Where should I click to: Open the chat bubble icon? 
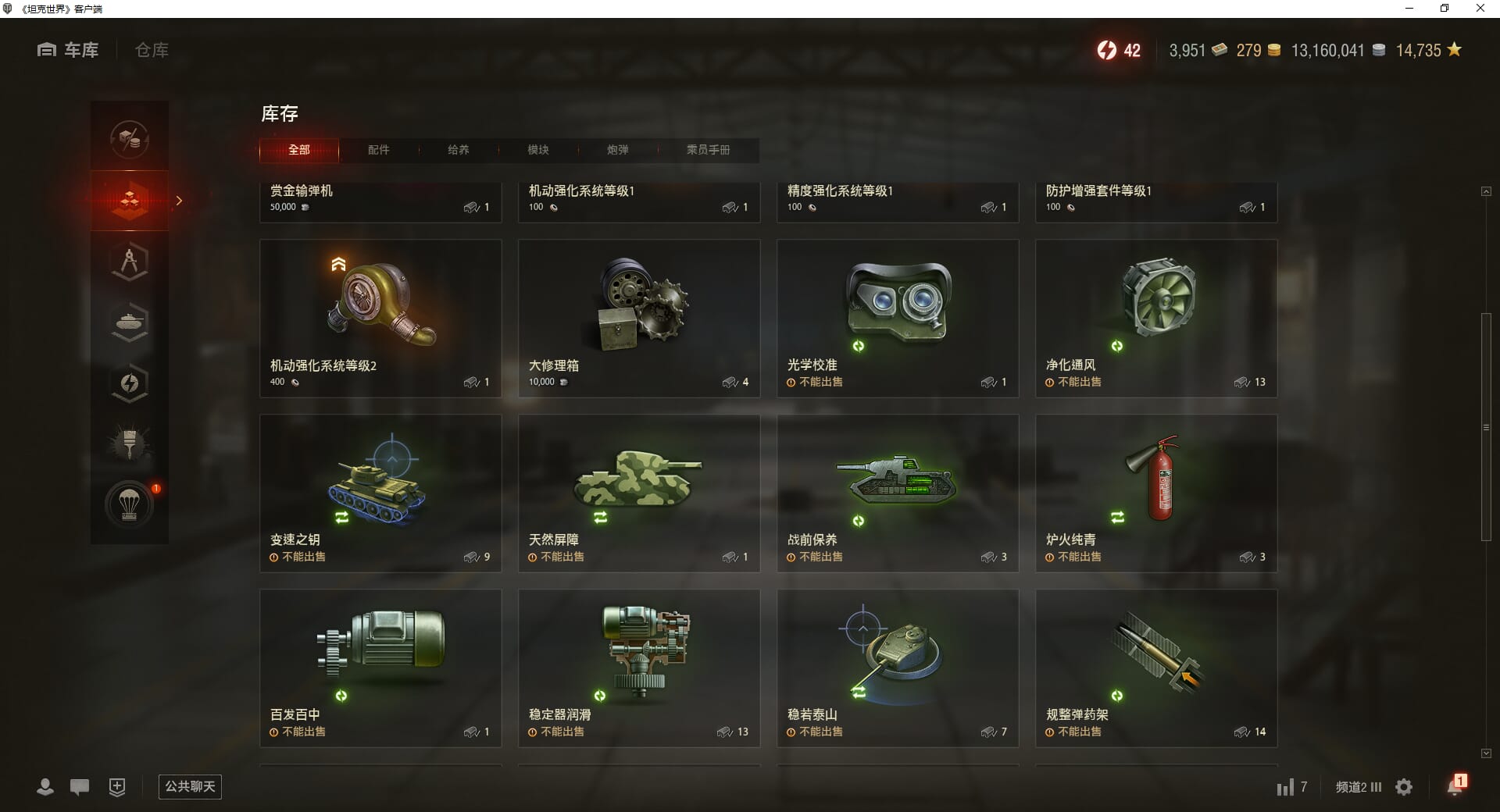click(x=80, y=787)
